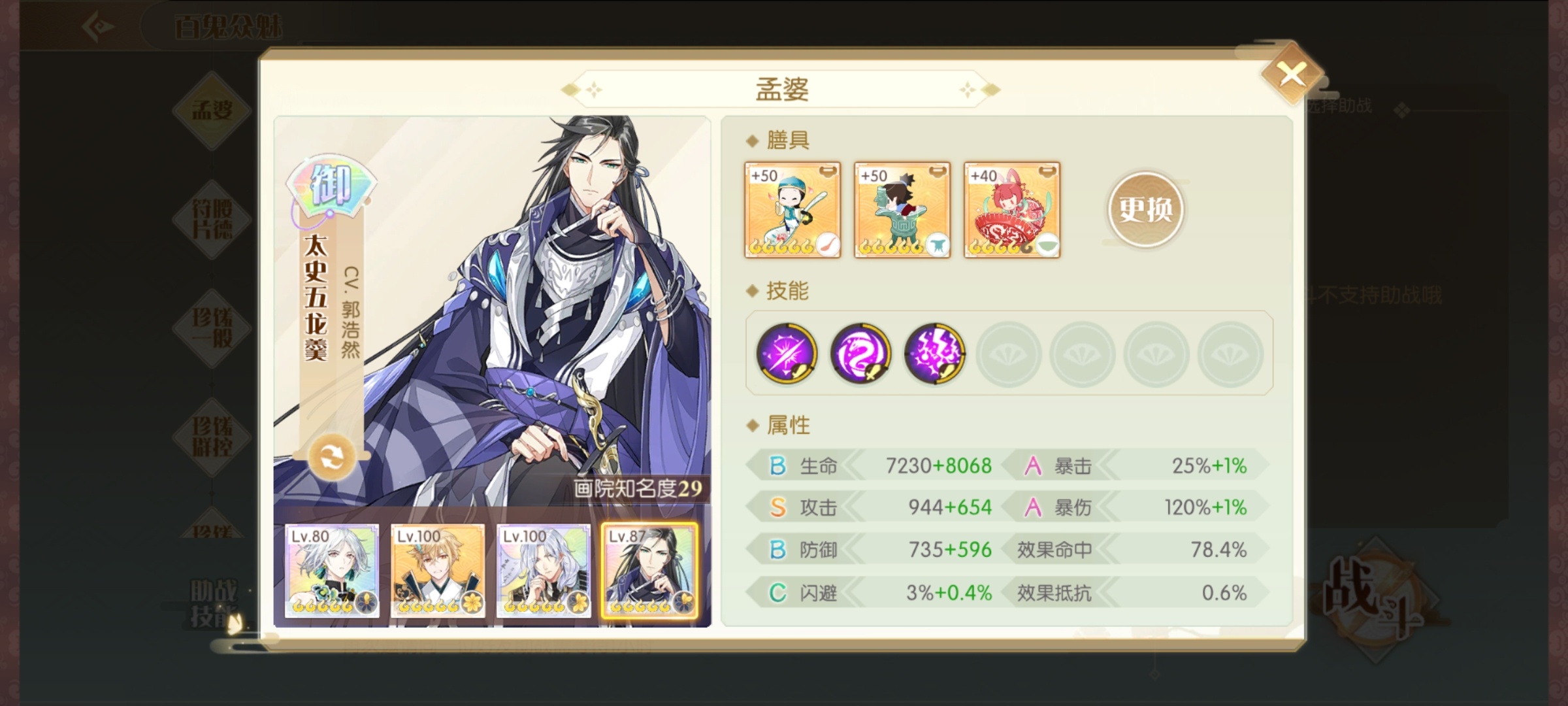Select the Lv.87 black-haired character portrait
The height and width of the screenshot is (706, 1568).
click(x=649, y=571)
